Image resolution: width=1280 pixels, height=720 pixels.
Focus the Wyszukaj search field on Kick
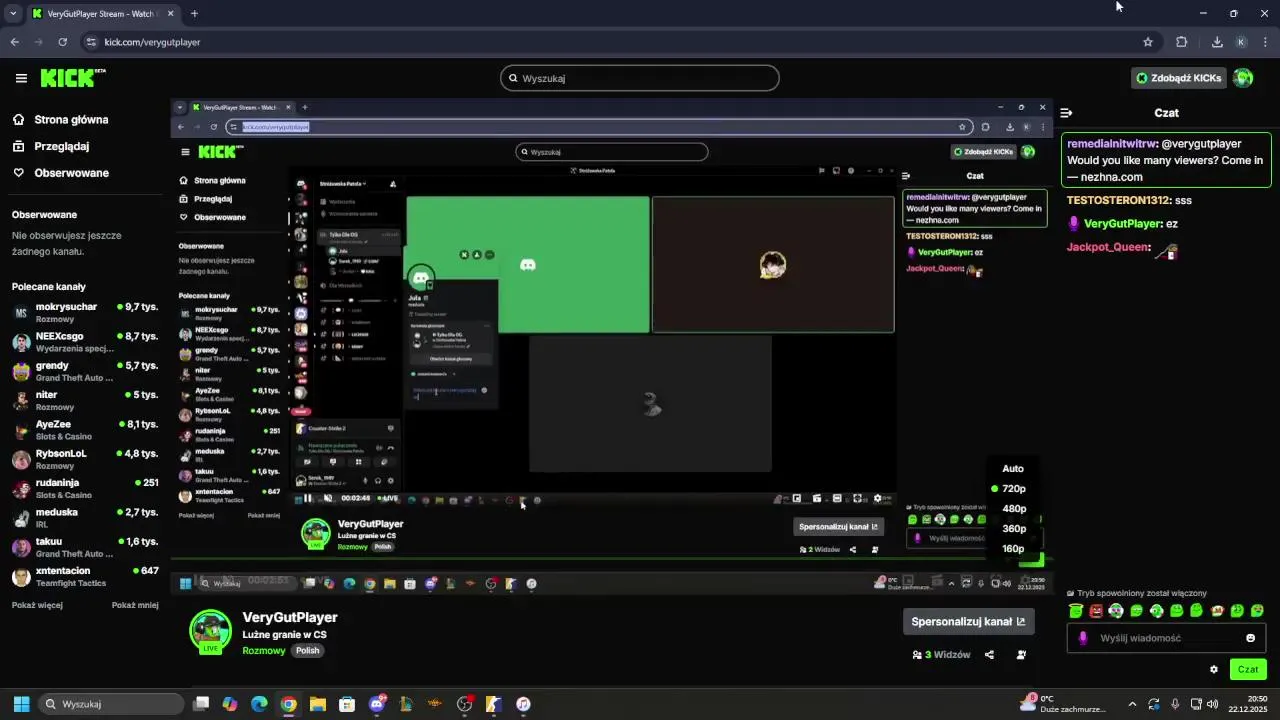640,78
